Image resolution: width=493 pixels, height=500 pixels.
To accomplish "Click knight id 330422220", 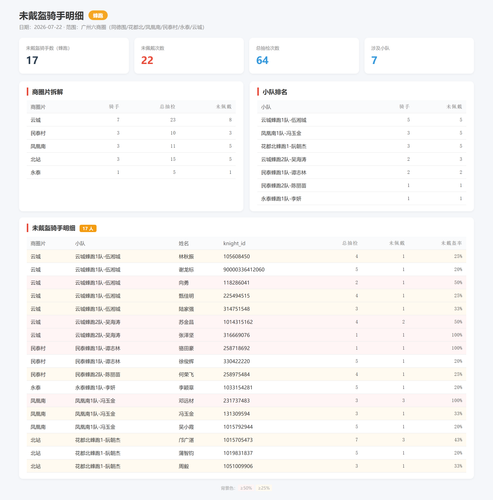I will tap(237, 361).
